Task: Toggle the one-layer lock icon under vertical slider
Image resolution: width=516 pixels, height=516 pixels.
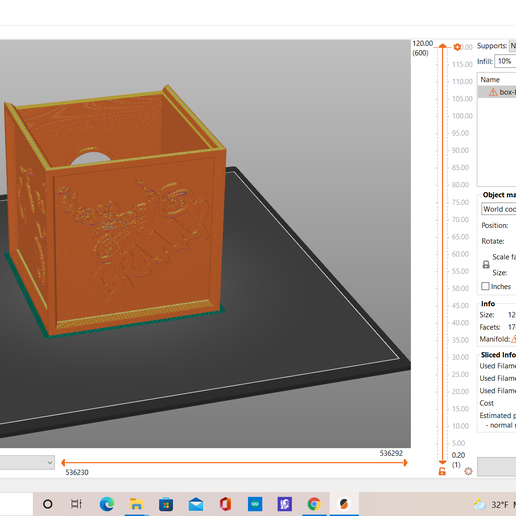Action: [442, 471]
